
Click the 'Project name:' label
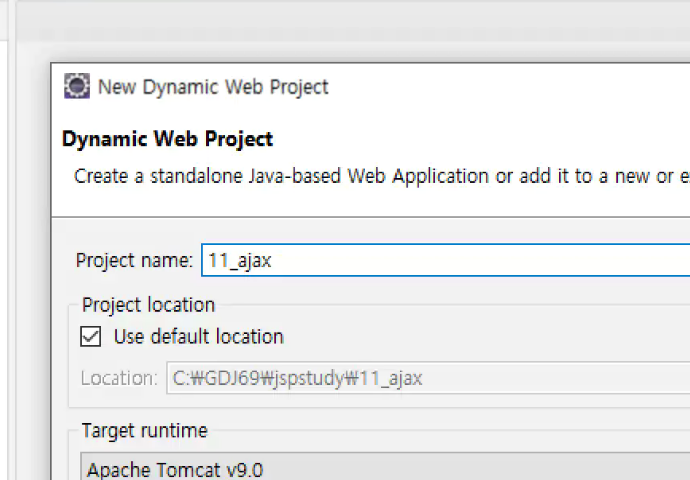click(134, 260)
